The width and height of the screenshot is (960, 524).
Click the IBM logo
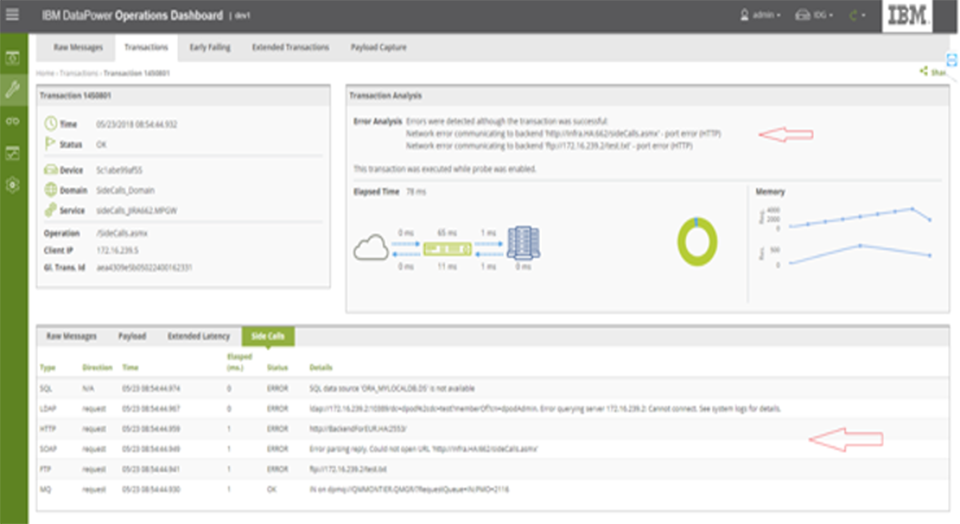907,15
